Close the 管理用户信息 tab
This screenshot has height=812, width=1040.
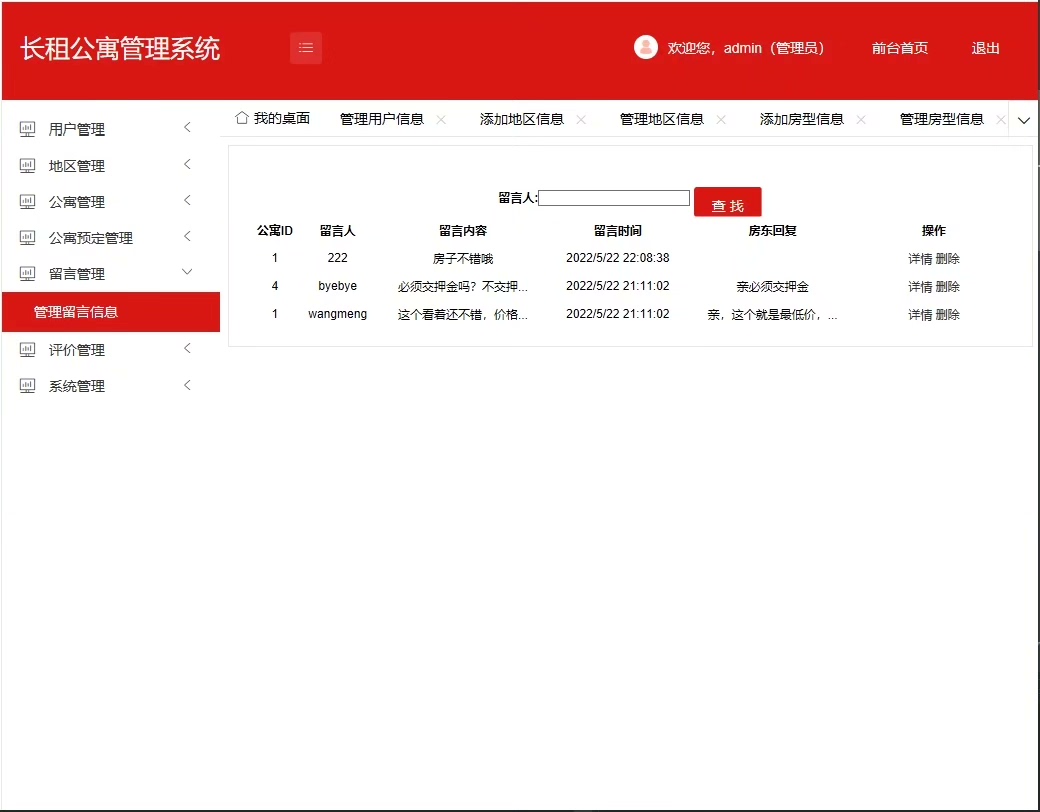[x=441, y=120]
